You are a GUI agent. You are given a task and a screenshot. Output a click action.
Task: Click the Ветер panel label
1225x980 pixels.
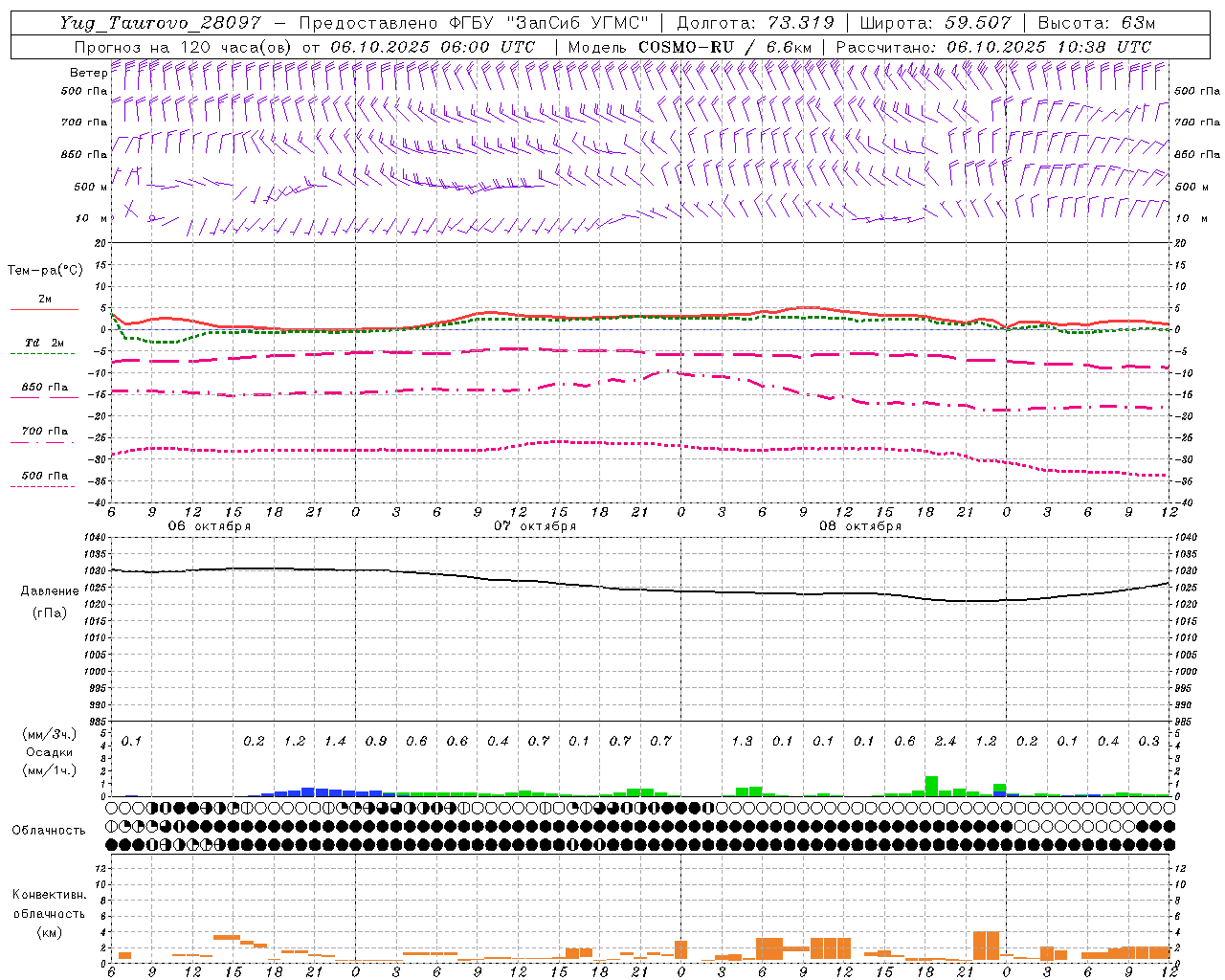click(x=88, y=73)
